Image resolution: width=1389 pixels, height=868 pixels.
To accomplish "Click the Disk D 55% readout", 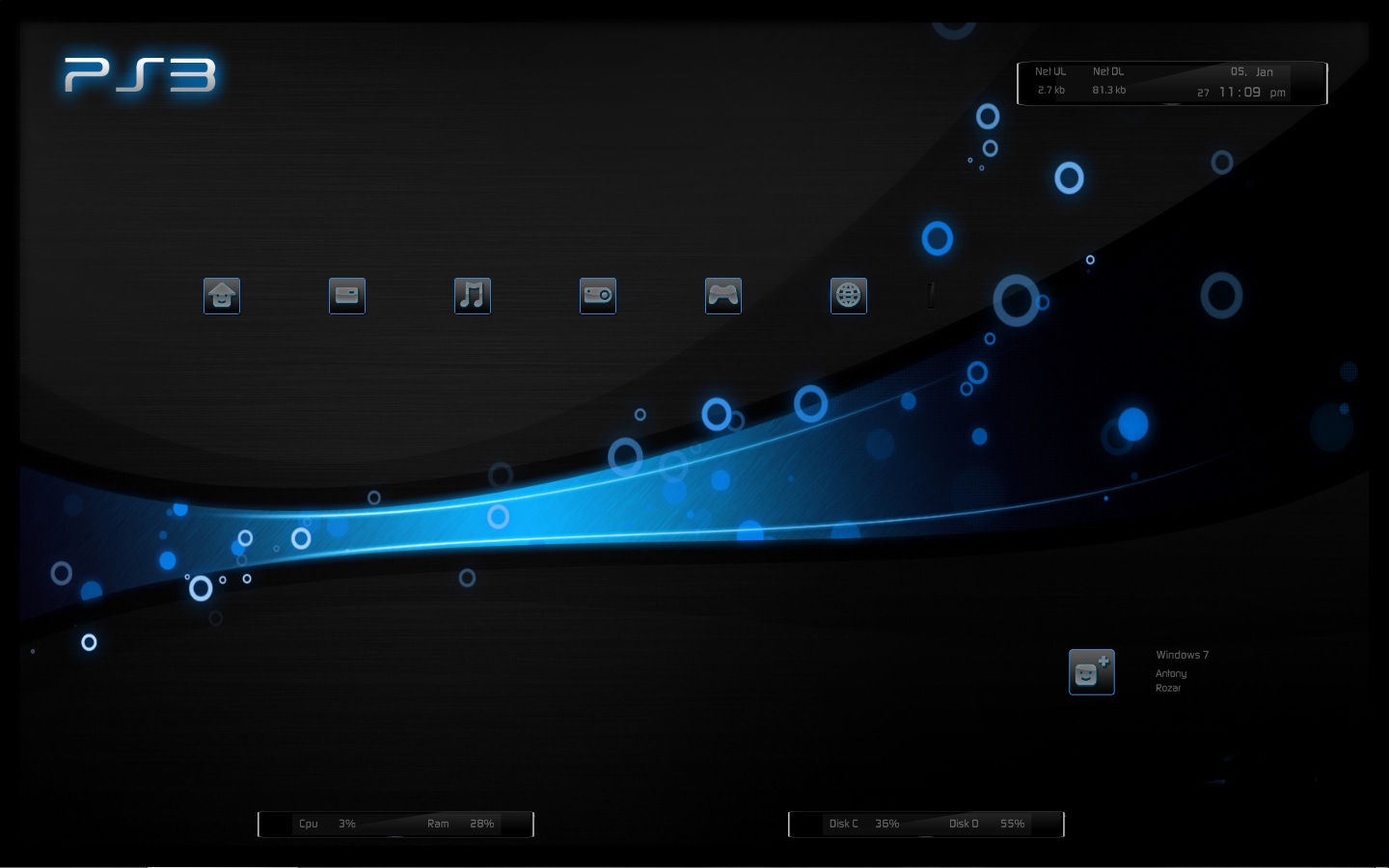I will [x=986, y=824].
